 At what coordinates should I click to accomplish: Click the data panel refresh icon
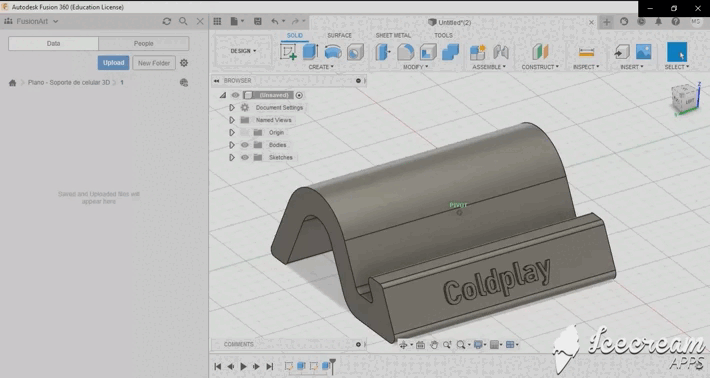click(x=167, y=21)
